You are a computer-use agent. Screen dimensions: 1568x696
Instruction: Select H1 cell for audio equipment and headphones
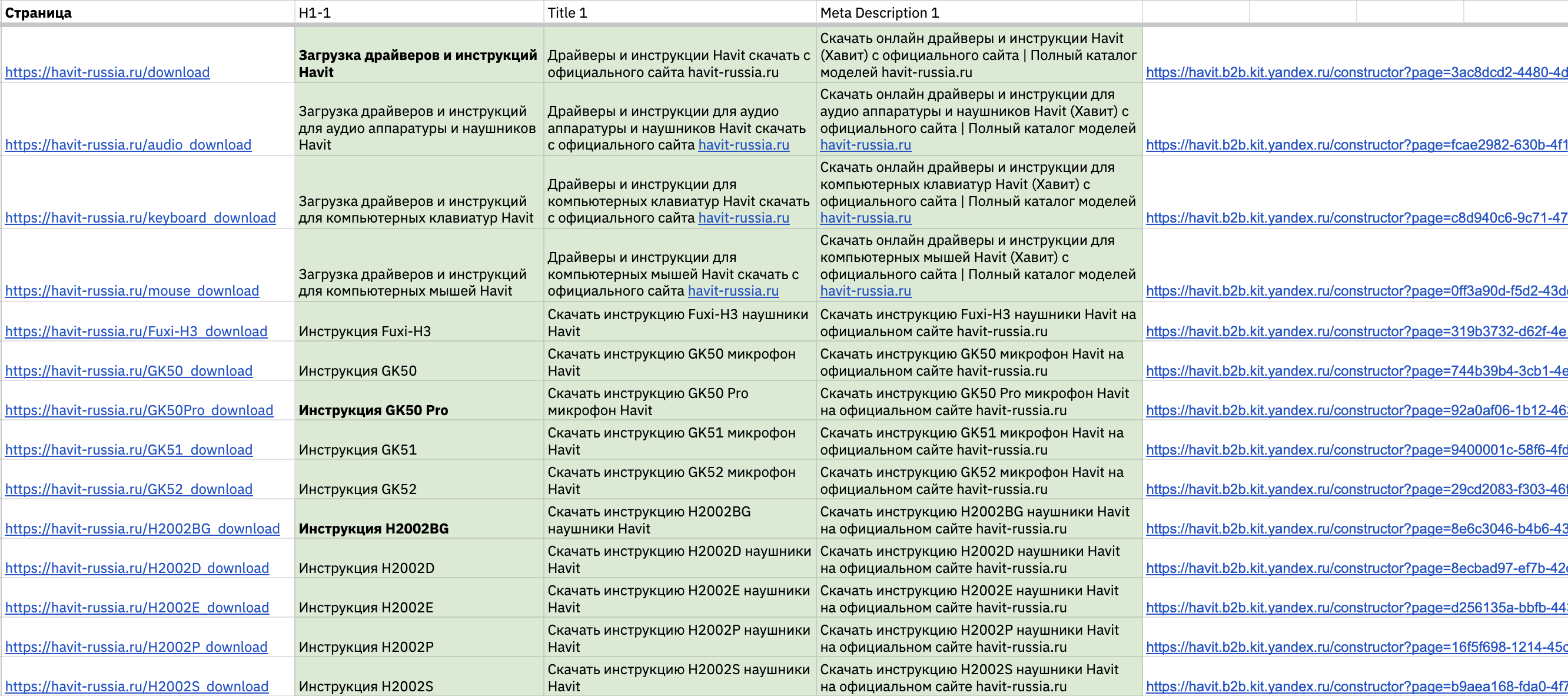pyautogui.click(x=420, y=120)
